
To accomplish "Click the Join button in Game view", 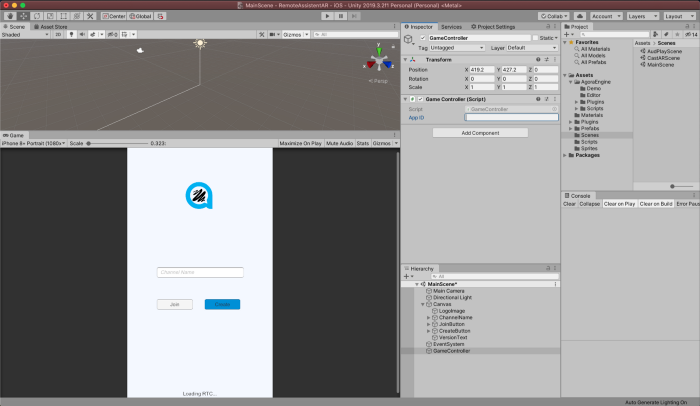I will pos(175,305).
